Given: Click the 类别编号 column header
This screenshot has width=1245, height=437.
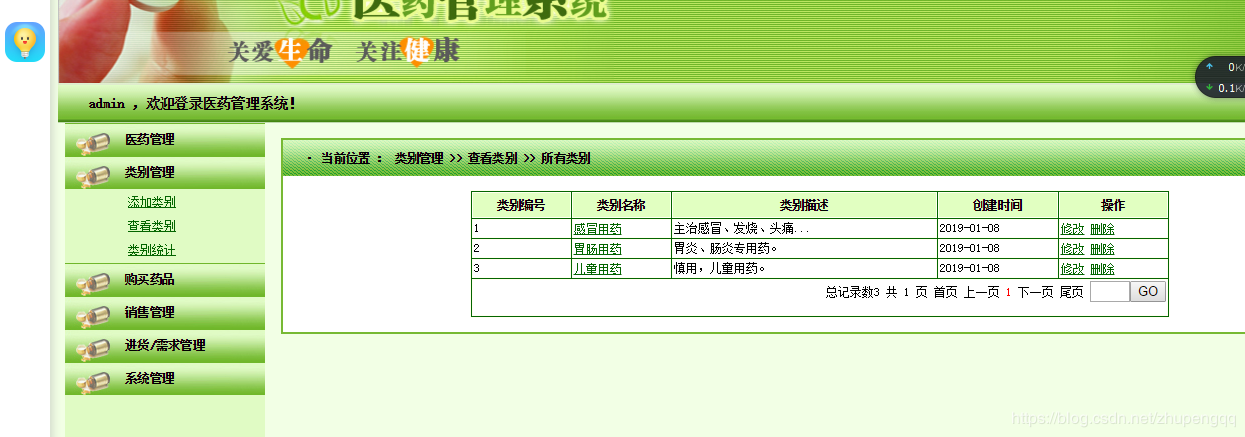Looking at the screenshot, I should (x=521, y=205).
